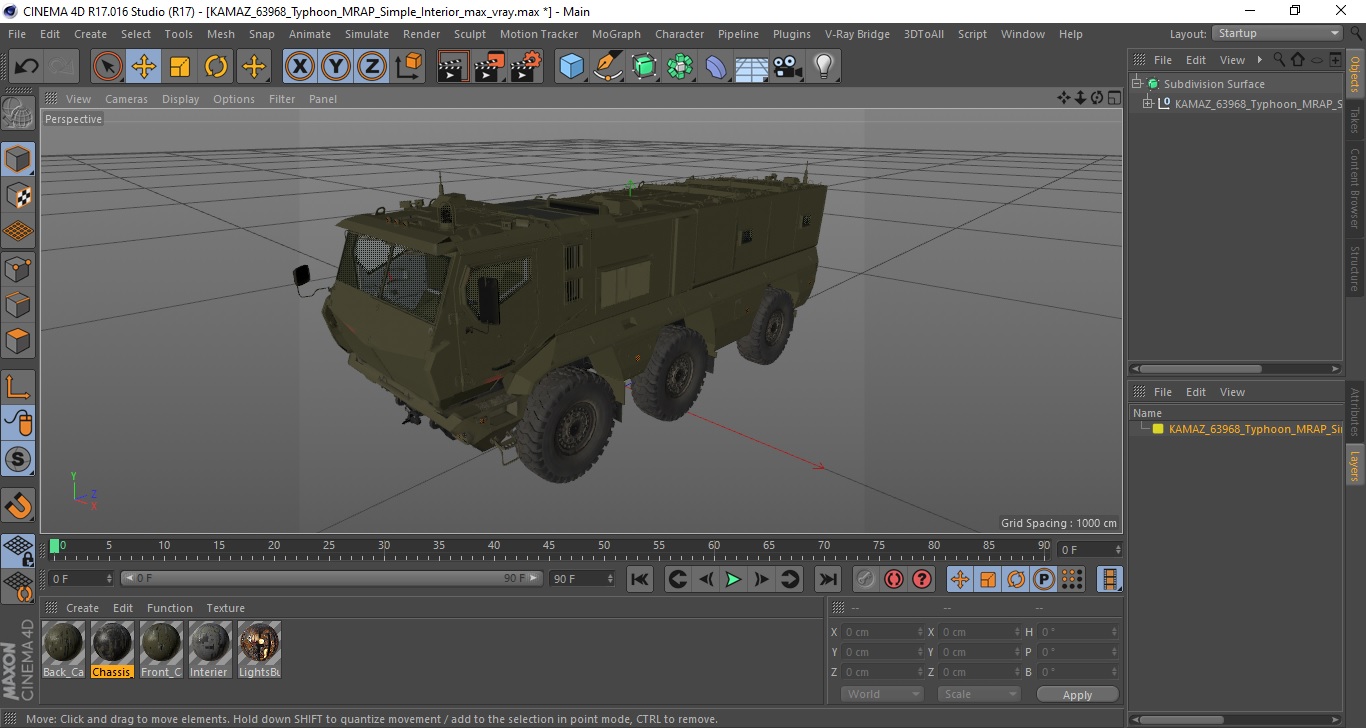
Task: Open the World coordinate dropdown
Action: tap(882, 694)
